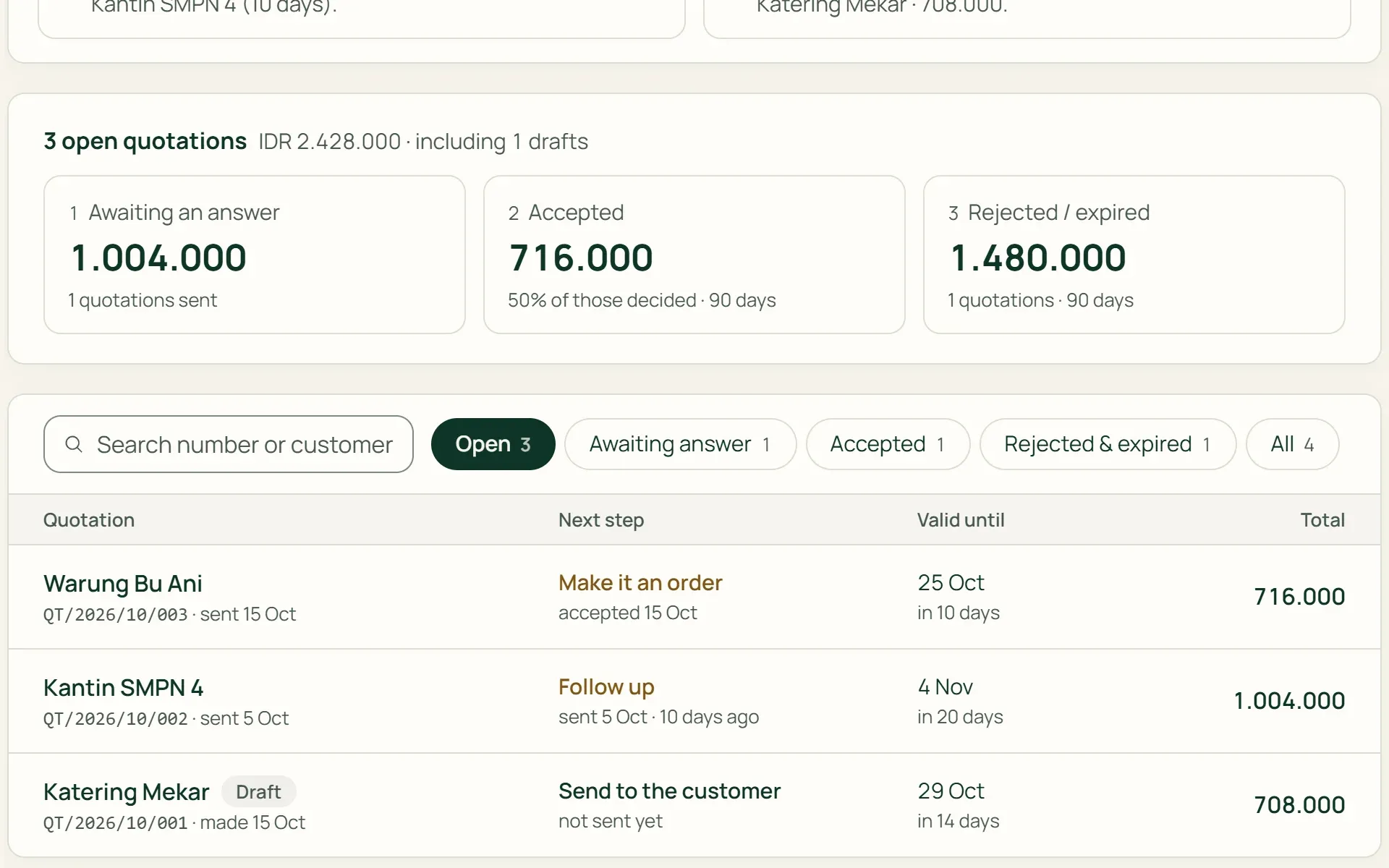The image size is (1389, 868).
Task: Click the search magnifier icon
Action: (x=74, y=444)
